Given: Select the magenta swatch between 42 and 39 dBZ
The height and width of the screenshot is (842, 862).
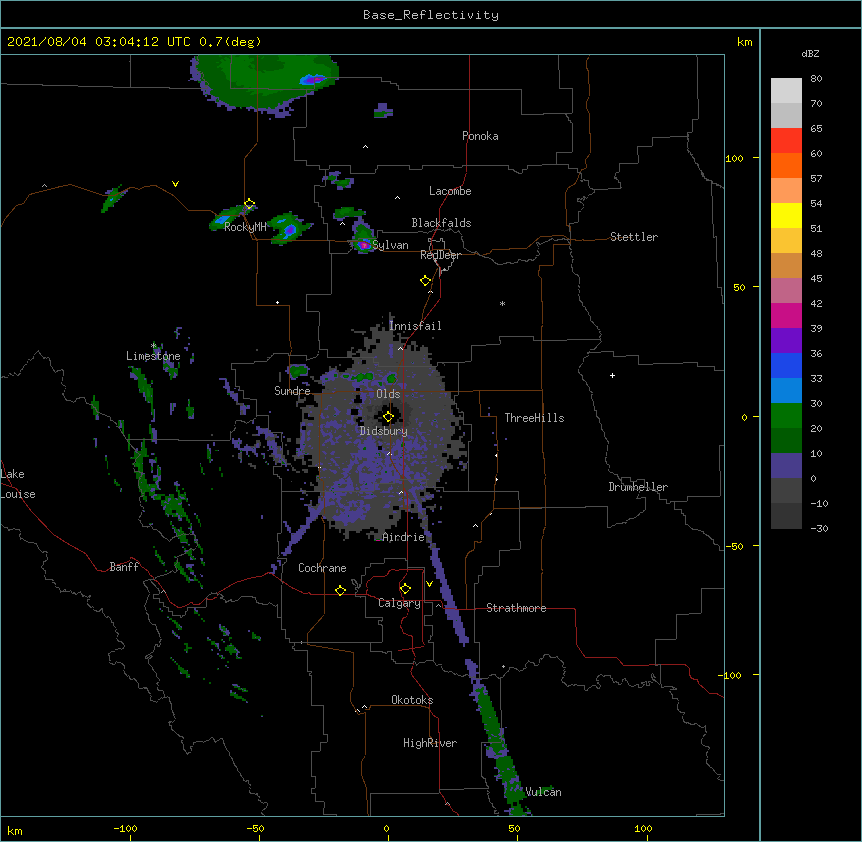Looking at the screenshot, I should click(786, 315).
